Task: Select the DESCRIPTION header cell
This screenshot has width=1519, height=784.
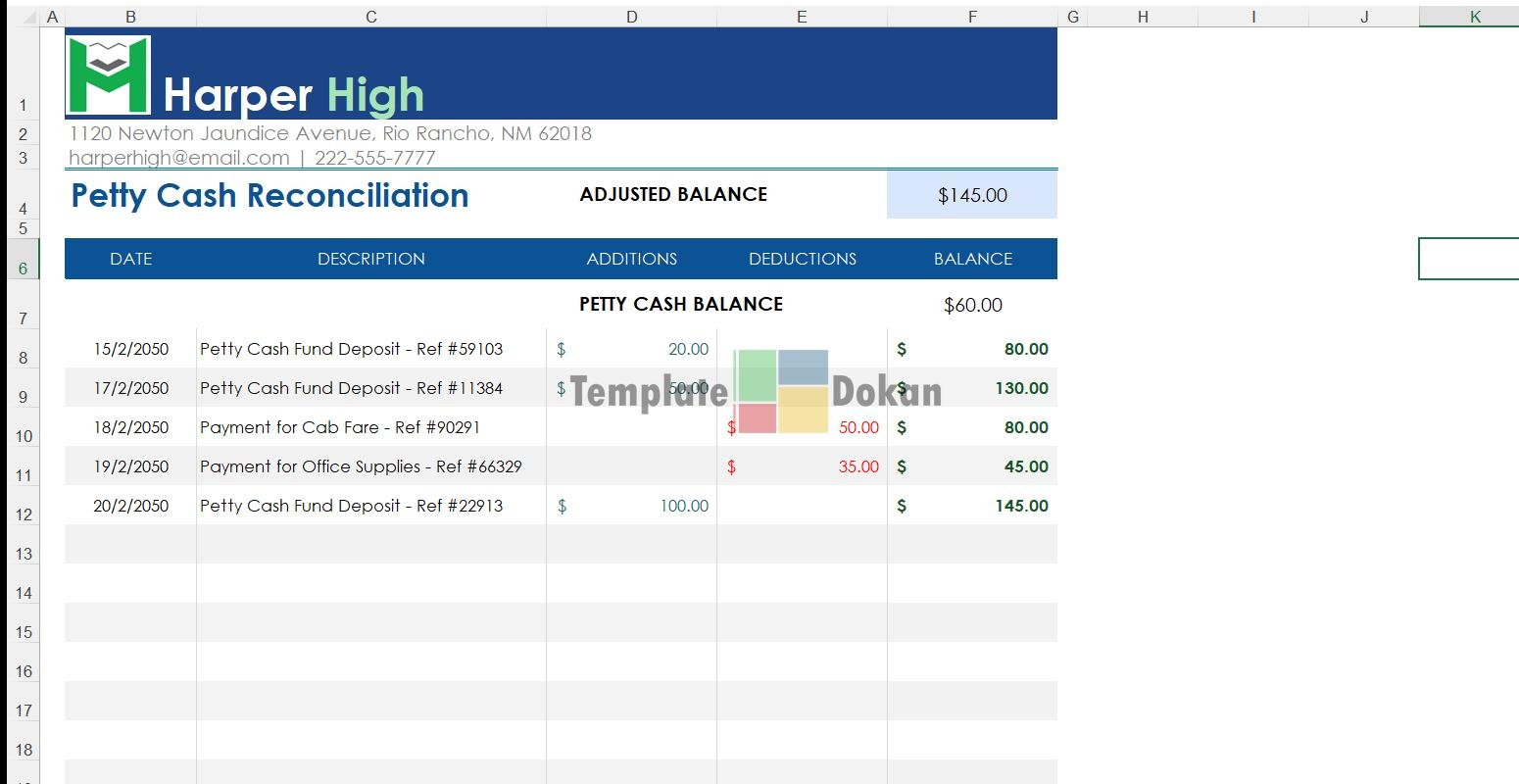Action: coord(370,259)
